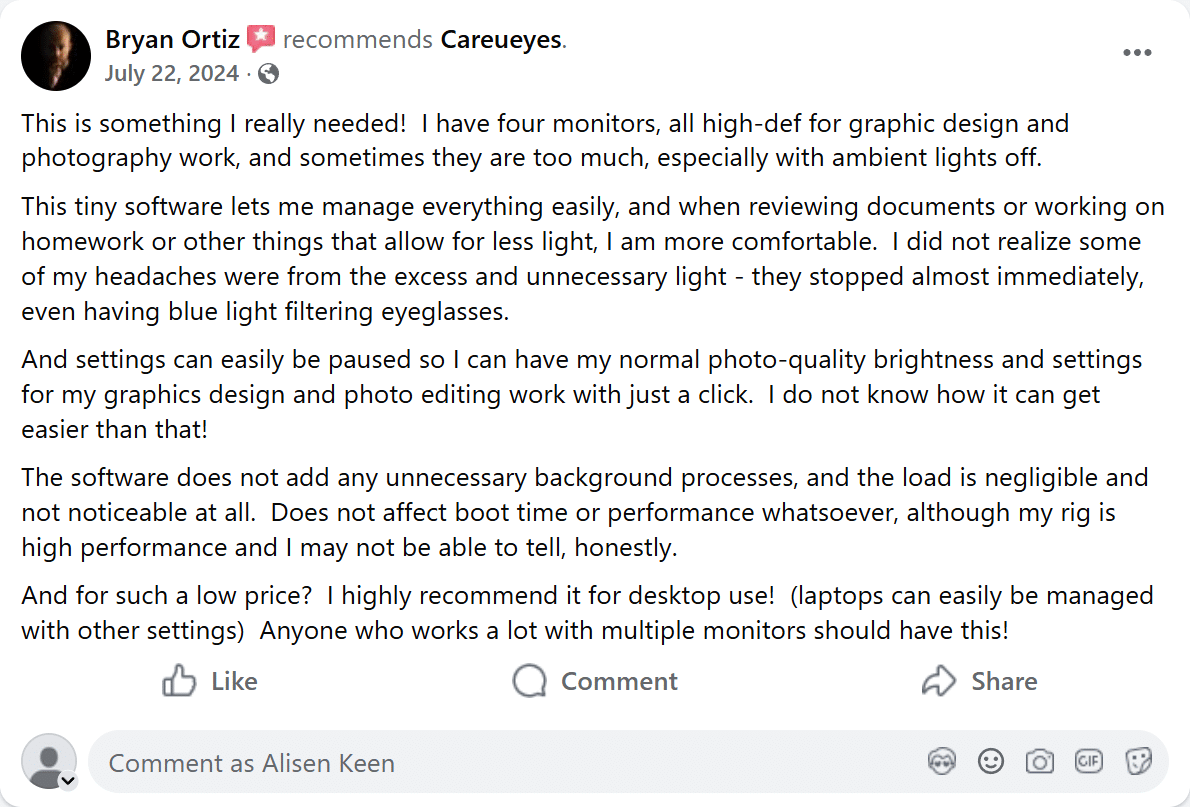Click the thumbs-up Like icon
Image resolution: width=1190 pixels, height=807 pixels.
pos(178,681)
